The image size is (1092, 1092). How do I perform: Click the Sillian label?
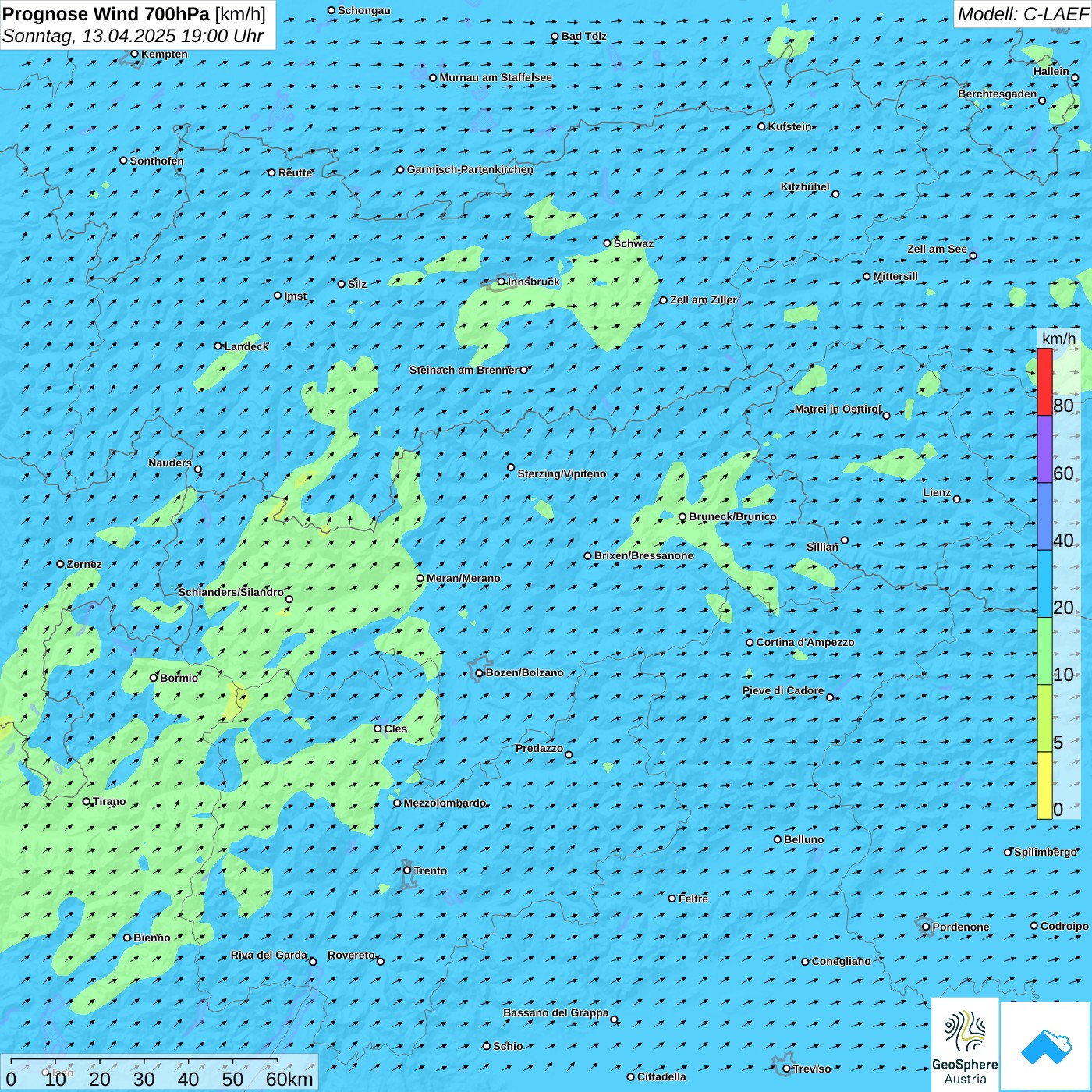(822, 547)
